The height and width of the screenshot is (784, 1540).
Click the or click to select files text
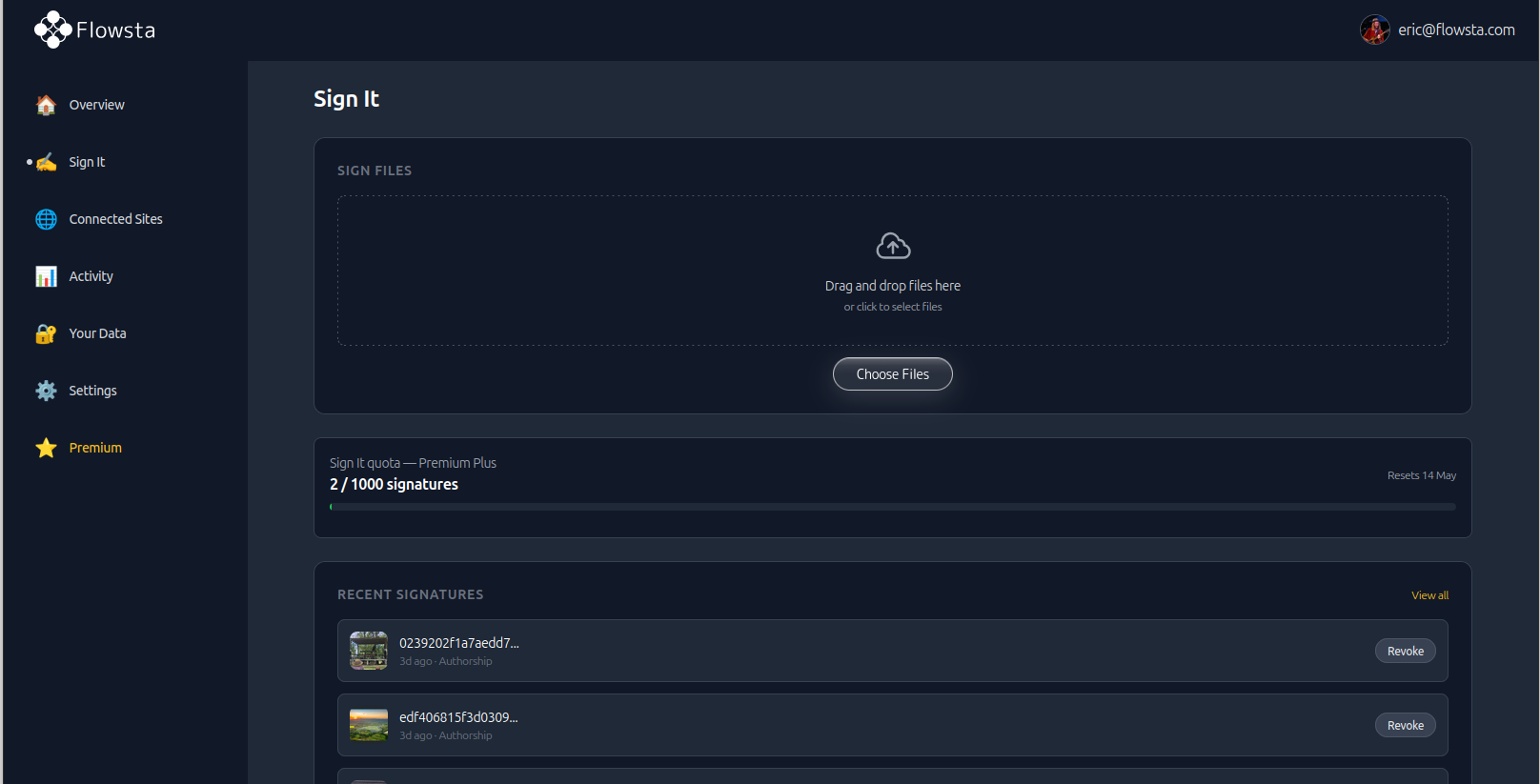tap(893, 307)
